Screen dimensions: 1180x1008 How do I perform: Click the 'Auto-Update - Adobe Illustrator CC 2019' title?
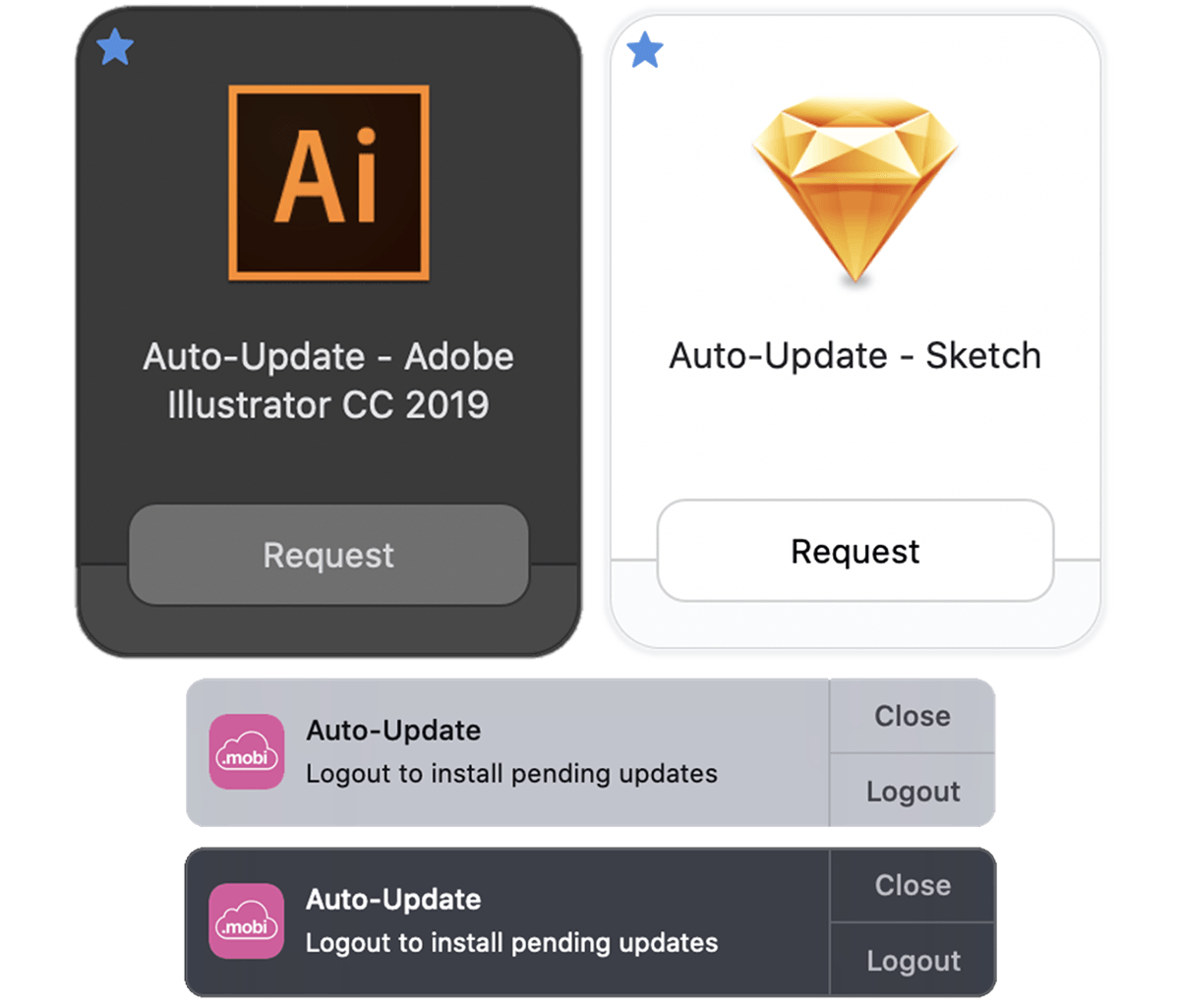tap(328, 381)
